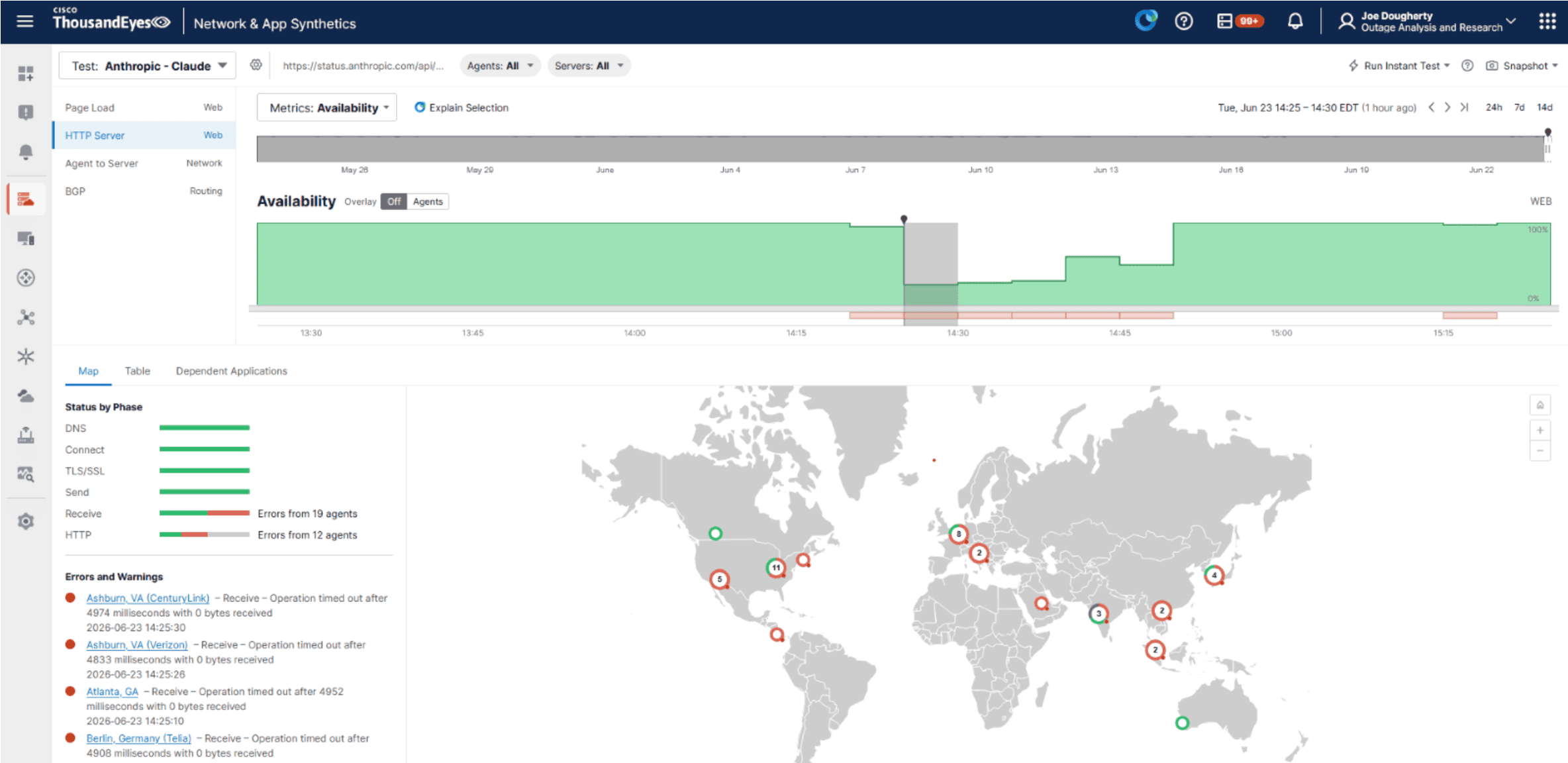1568x763 pixels.
Task: Open the Alerts bell in sidebar
Action: [26, 152]
